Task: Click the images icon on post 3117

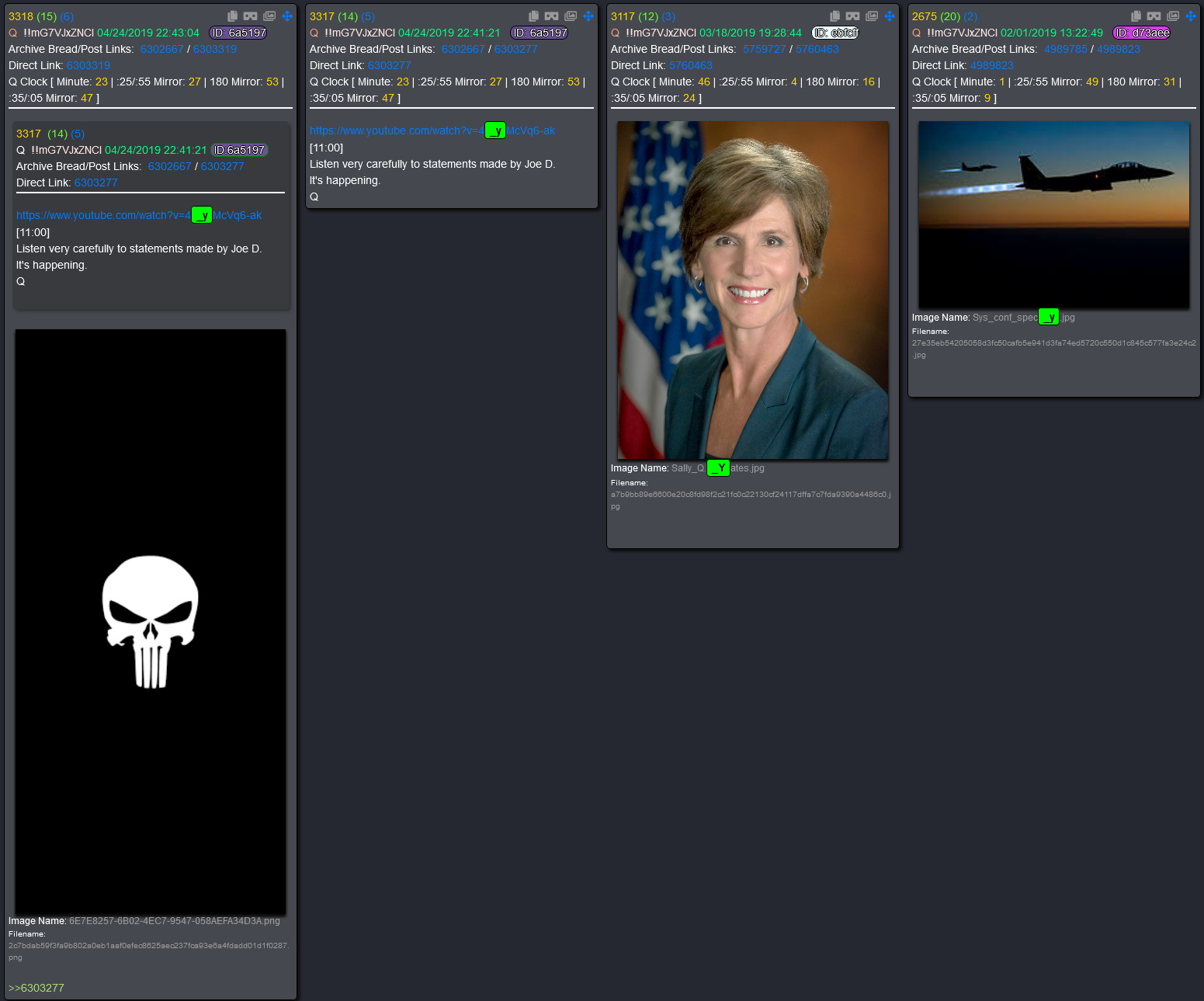Action: pos(872,16)
